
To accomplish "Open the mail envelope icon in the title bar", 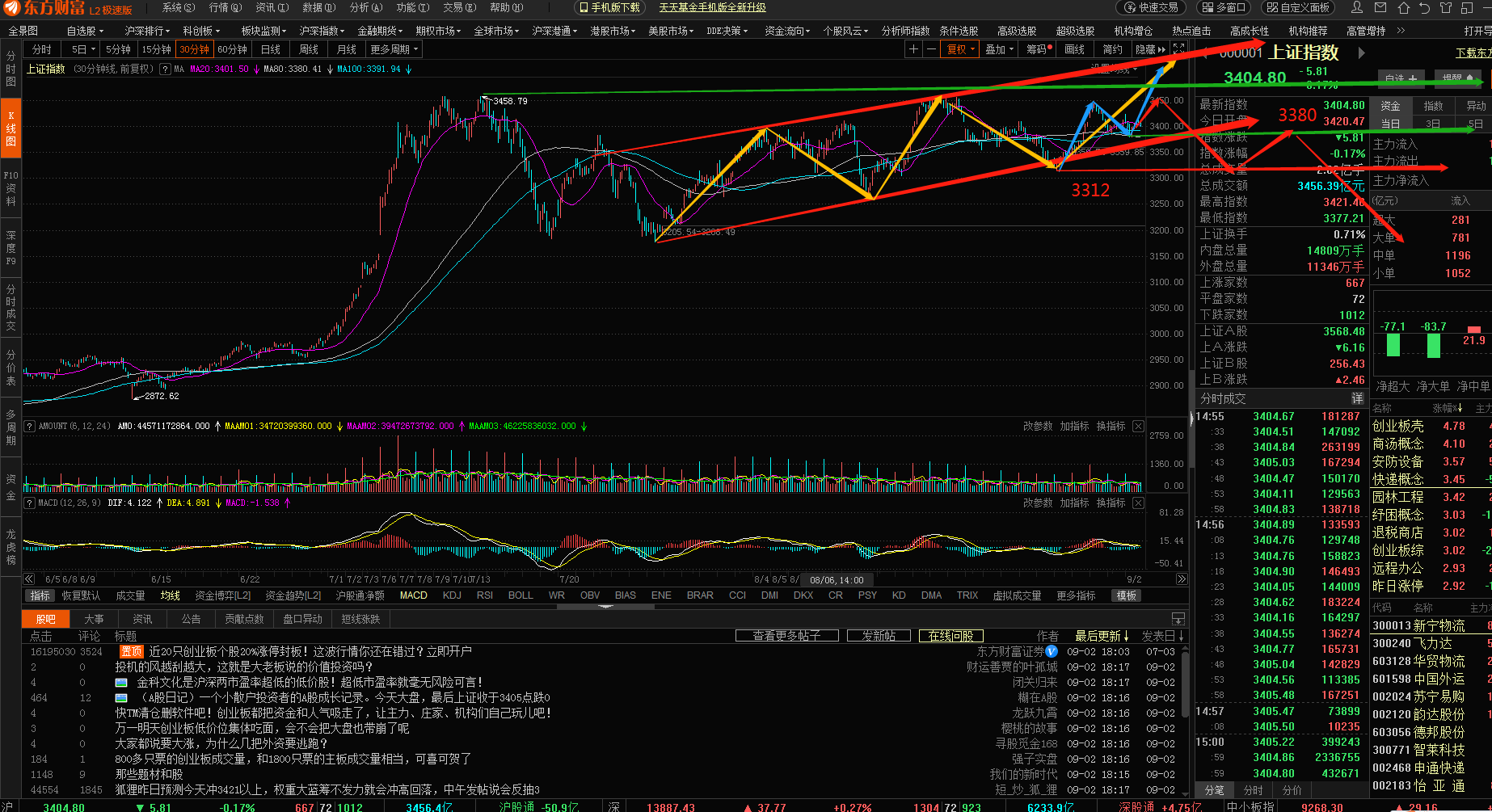I will click(1380, 8).
